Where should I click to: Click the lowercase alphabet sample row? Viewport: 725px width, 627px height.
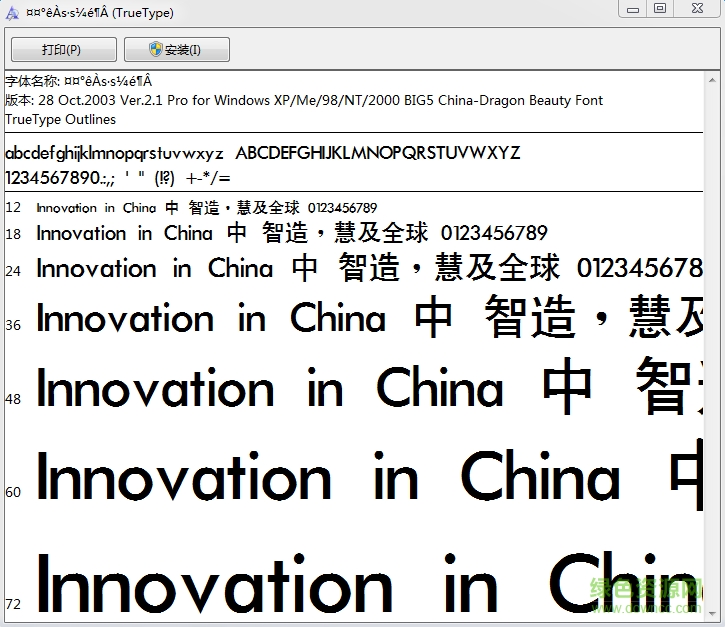[x=114, y=154]
